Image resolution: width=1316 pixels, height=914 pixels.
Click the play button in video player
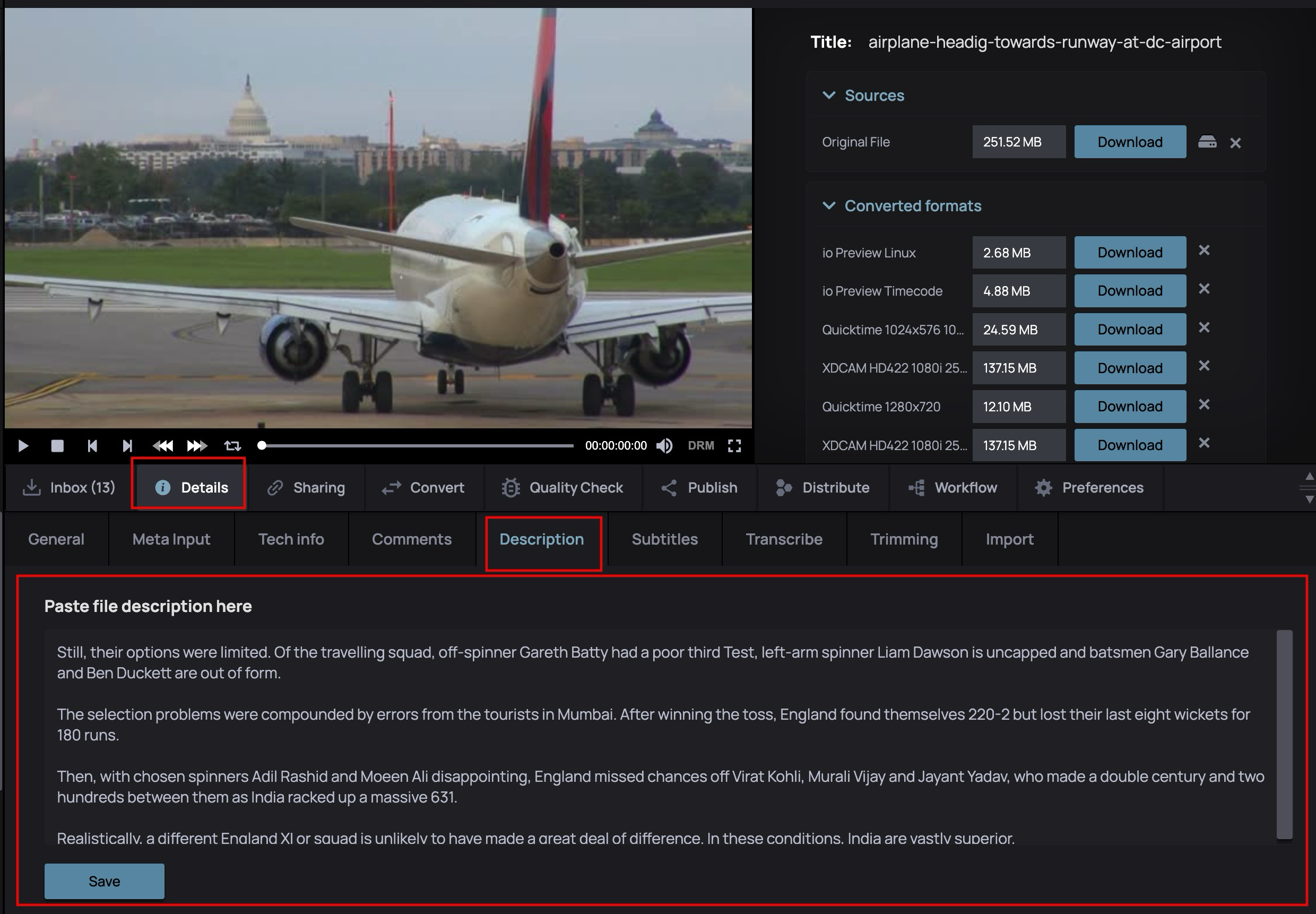(23, 445)
